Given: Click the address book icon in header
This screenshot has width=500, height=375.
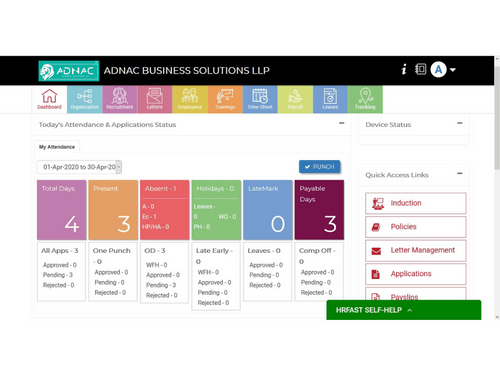Looking at the screenshot, I should [x=421, y=69].
